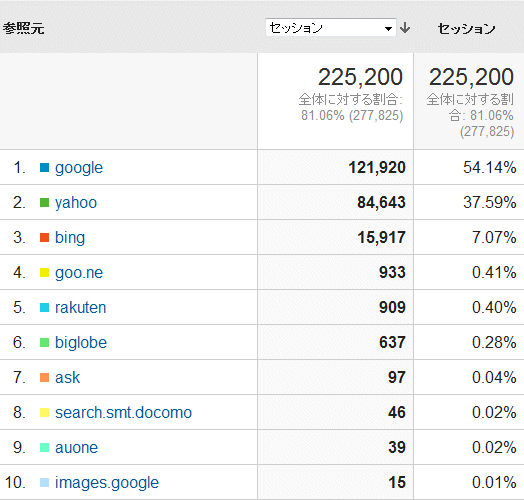Select the 7.07% percentage cell
Viewport: 524px width, 500px height.
pyautogui.click(x=494, y=238)
